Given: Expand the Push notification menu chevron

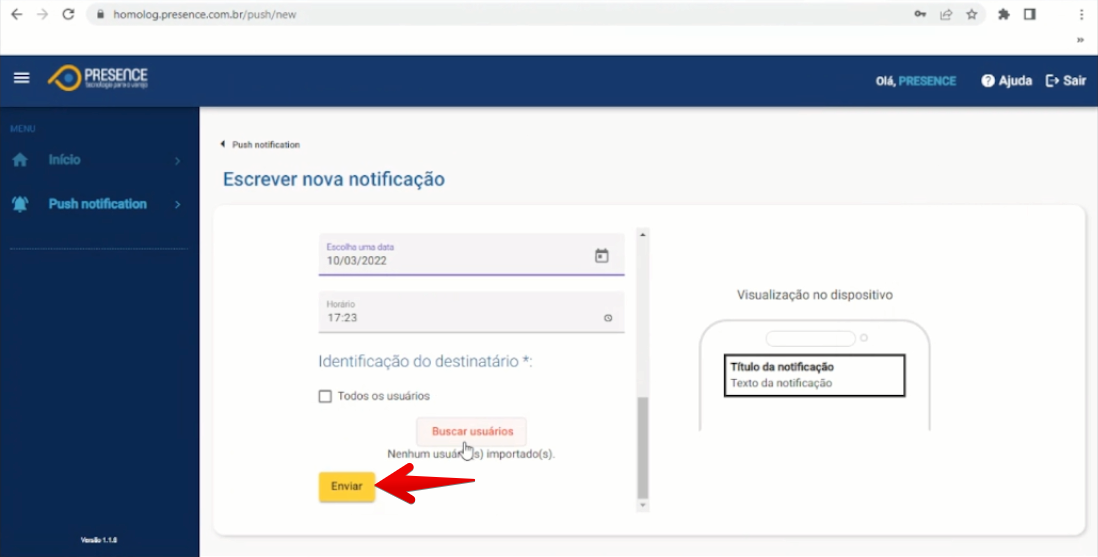Looking at the screenshot, I should pos(178,205).
